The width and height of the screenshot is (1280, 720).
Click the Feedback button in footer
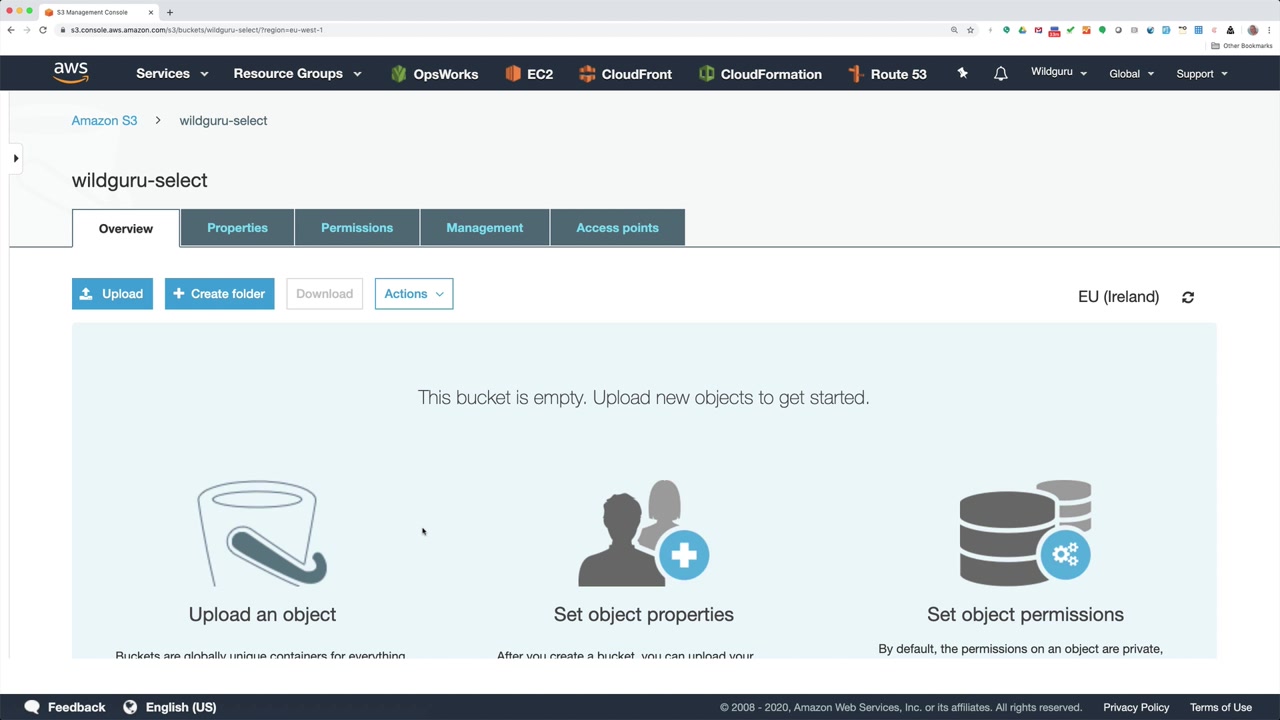pyautogui.click(x=65, y=707)
